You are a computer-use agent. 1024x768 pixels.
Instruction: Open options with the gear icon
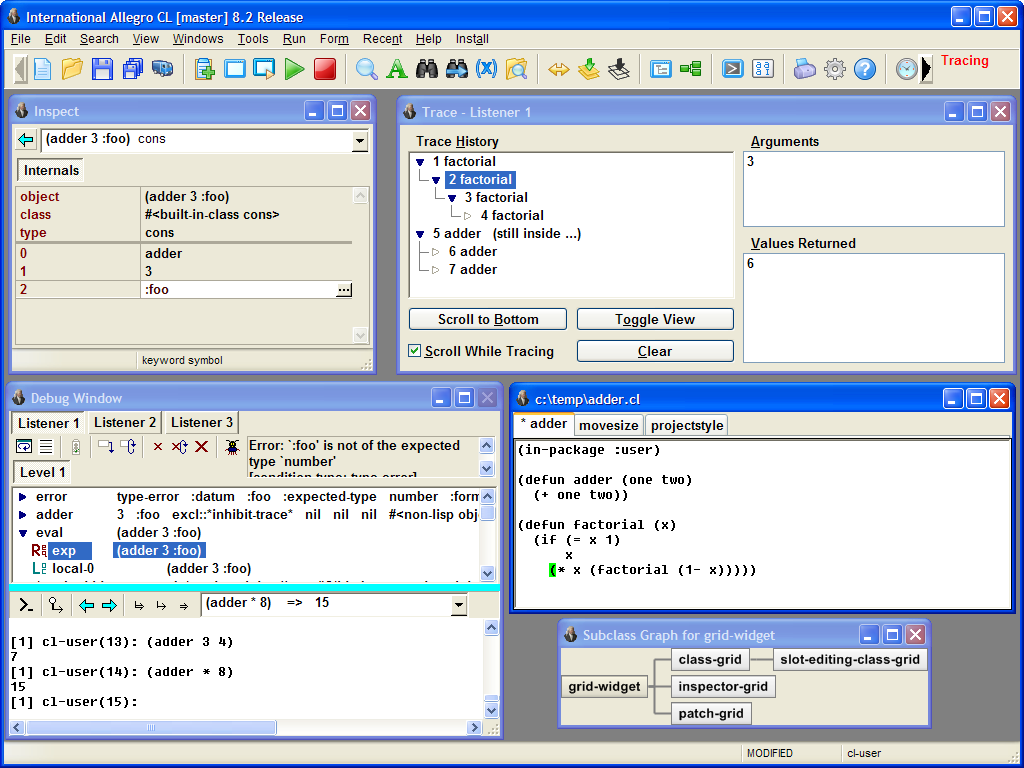tap(835, 69)
